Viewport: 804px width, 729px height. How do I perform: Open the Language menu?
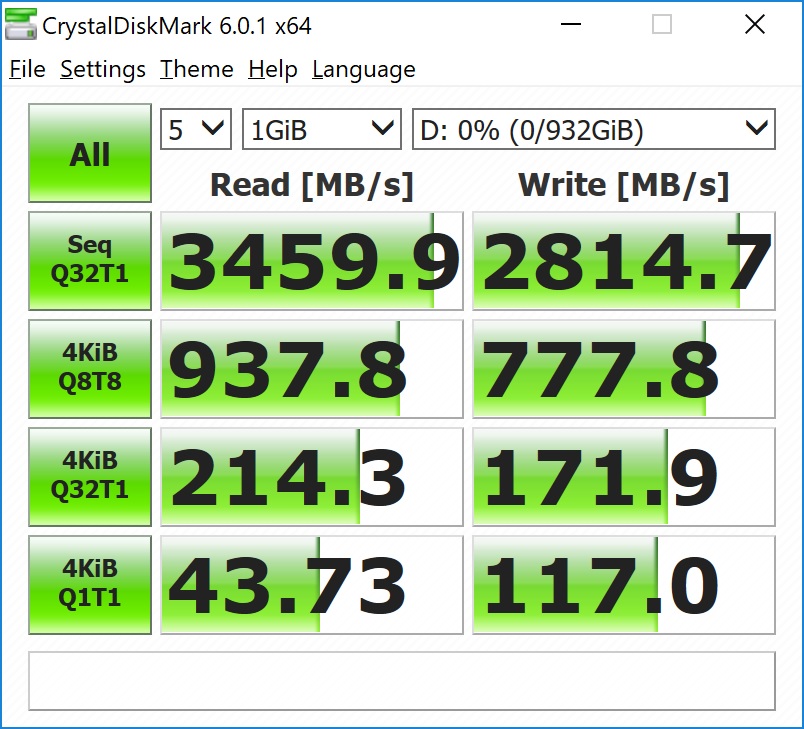point(364,69)
